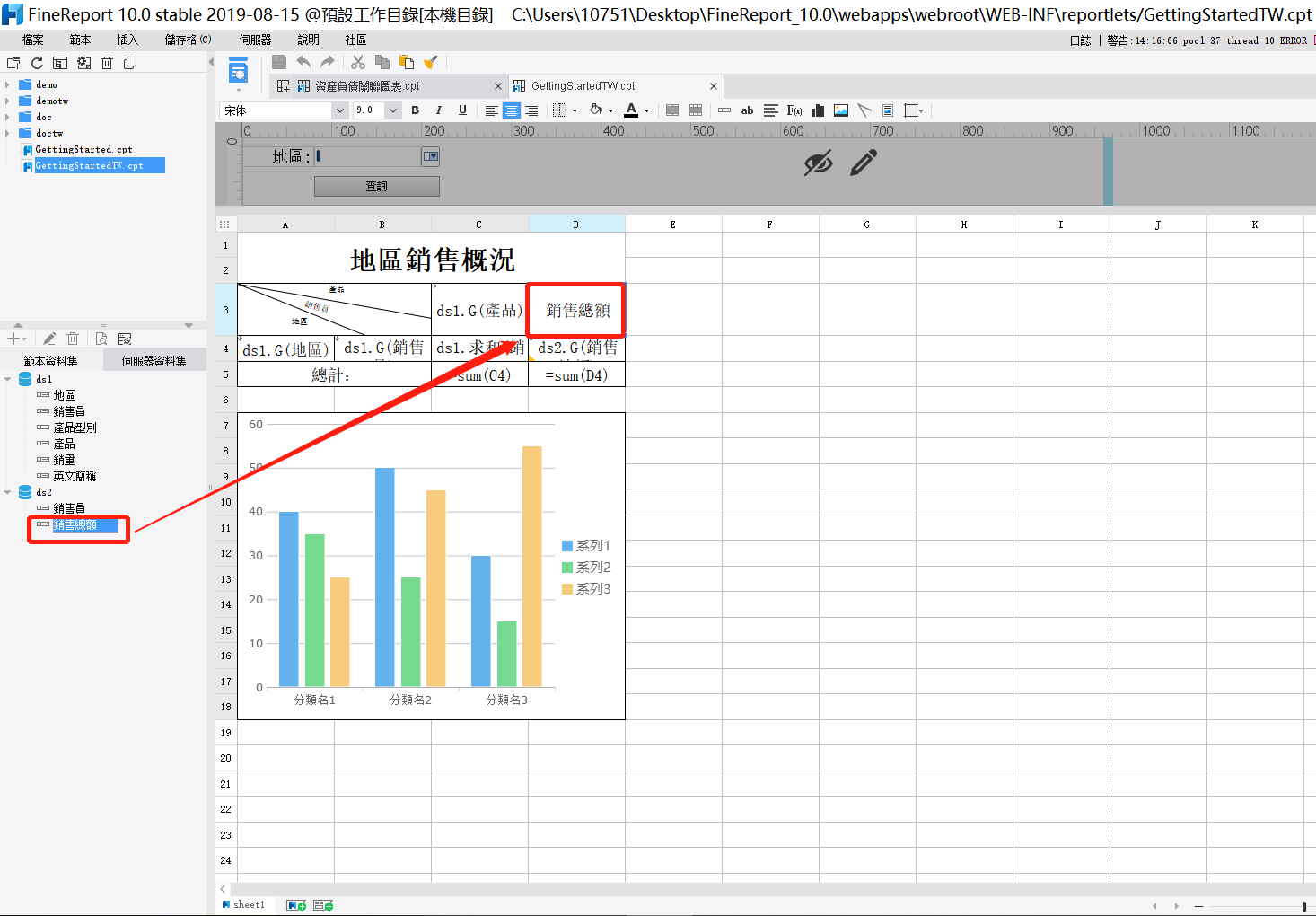This screenshot has width=1316, height=916.
Task: Align cell text to the left
Action: [x=492, y=110]
